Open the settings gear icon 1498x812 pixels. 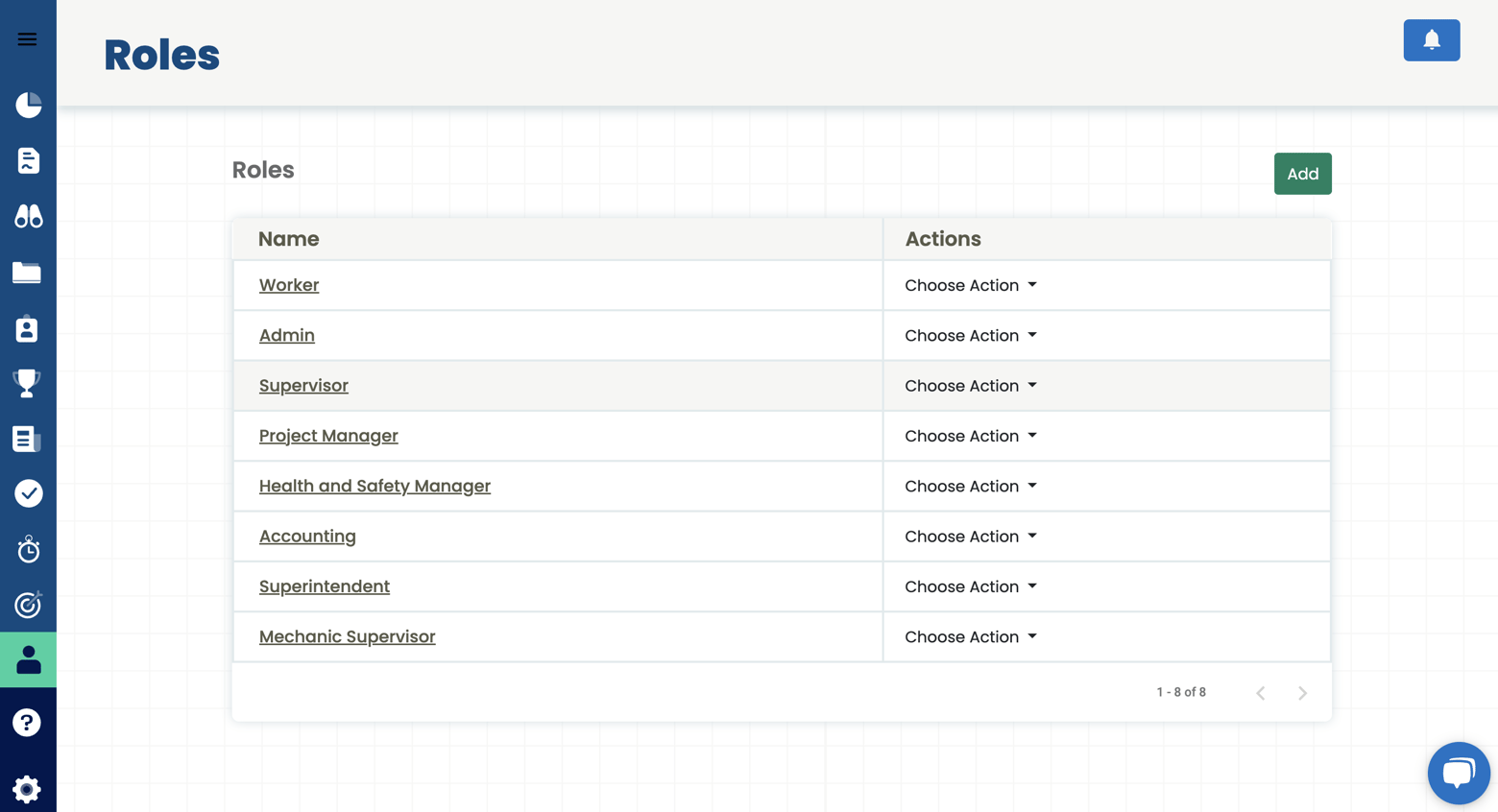click(x=27, y=789)
